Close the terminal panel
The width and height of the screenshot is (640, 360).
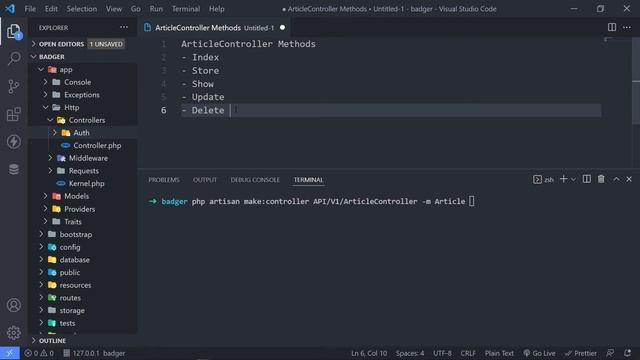(629, 179)
